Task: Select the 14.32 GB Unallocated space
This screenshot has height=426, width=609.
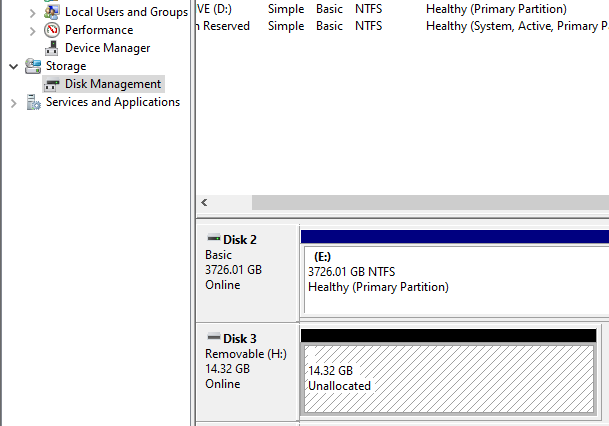Action: pos(450,378)
